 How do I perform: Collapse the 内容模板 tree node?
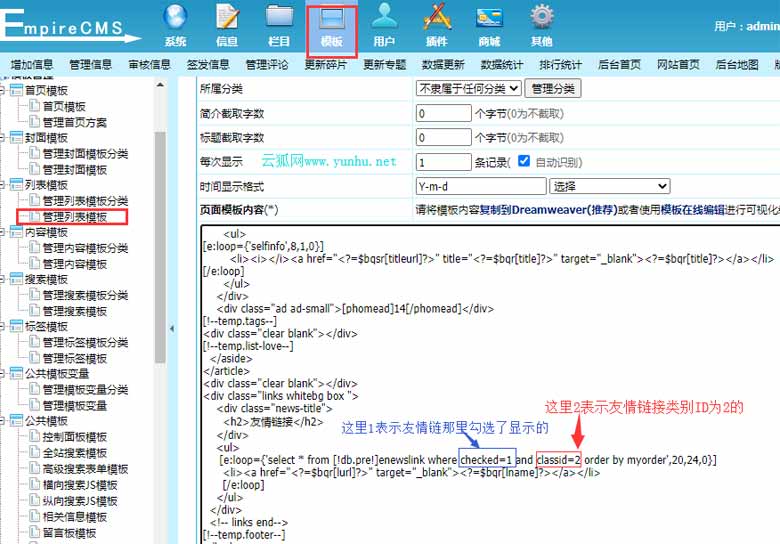coord(2,232)
